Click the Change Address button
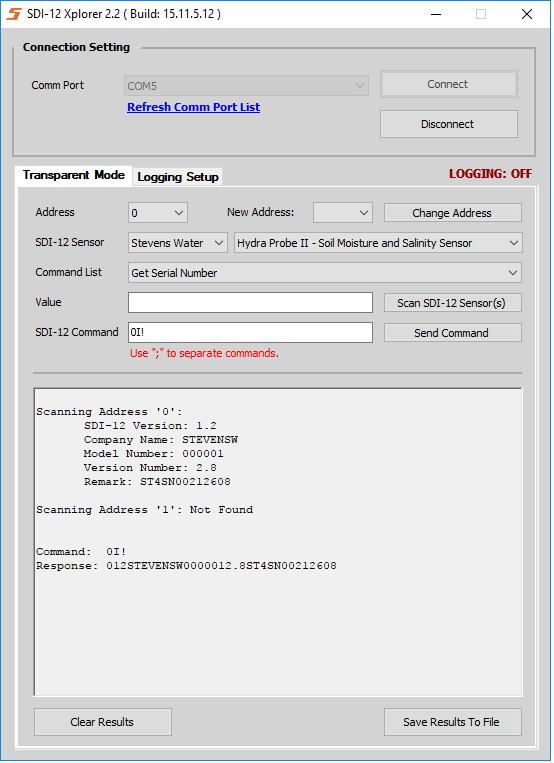The width and height of the screenshot is (554, 763). click(452, 213)
